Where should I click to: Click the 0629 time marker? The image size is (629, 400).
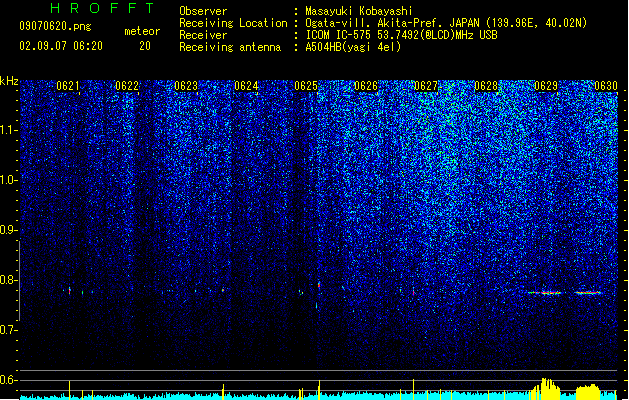[x=546, y=86]
